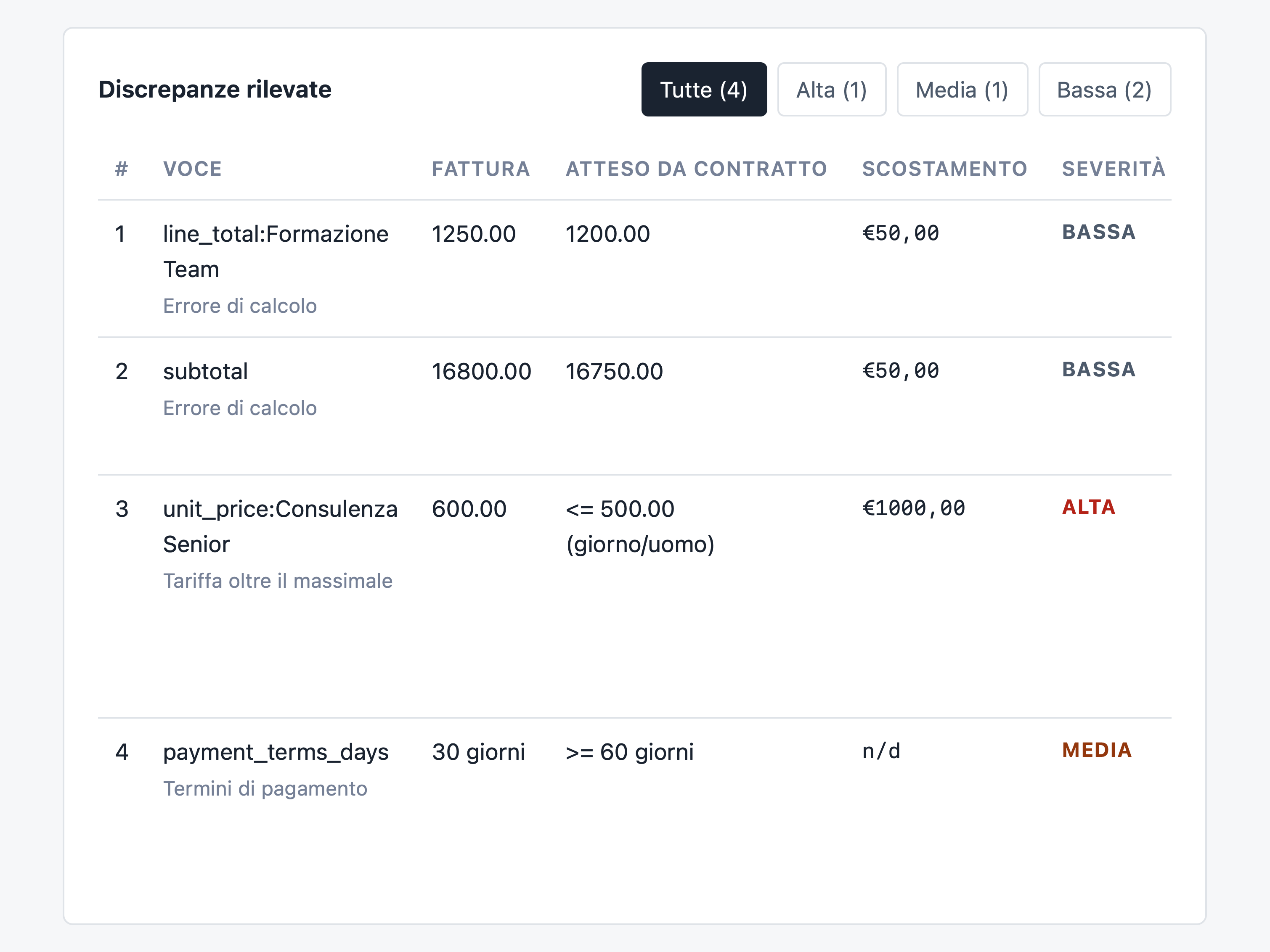The image size is (1270, 952).
Task: Click Errore di calcolo under subtotal
Action: point(240,408)
